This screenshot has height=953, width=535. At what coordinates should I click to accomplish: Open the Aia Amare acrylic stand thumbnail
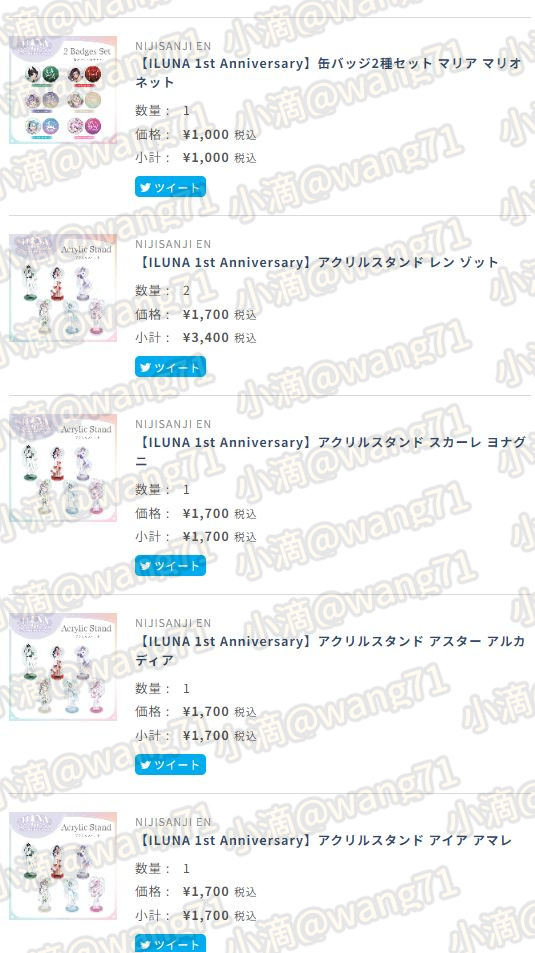63,865
